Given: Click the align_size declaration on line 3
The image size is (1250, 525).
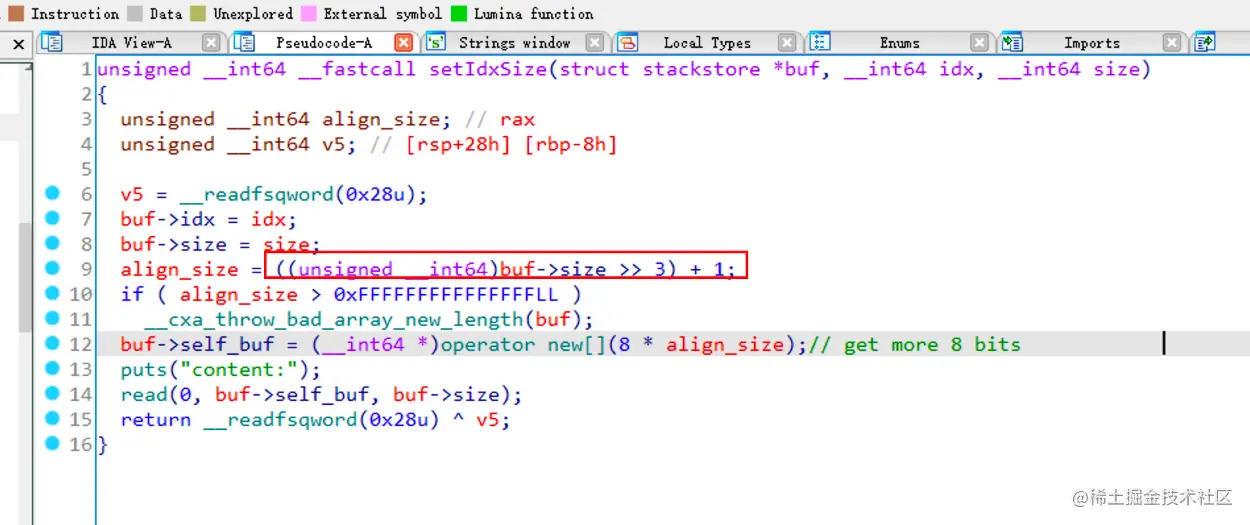Looking at the screenshot, I should [x=381, y=119].
